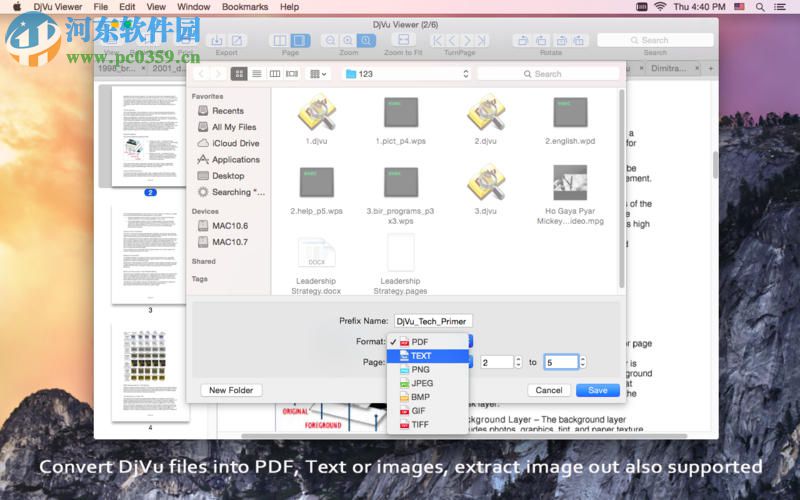
Task: Select the 2.djvu file icon
Action: pyautogui.click(x=485, y=112)
